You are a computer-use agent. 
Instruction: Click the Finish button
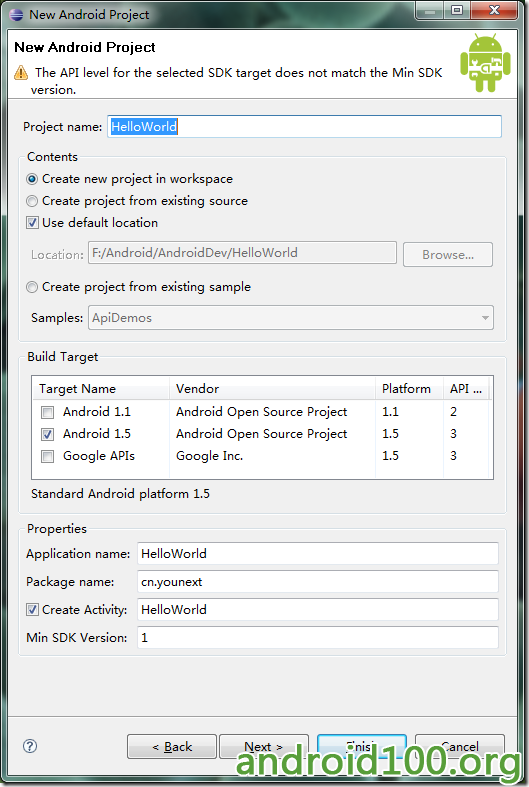pos(362,746)
